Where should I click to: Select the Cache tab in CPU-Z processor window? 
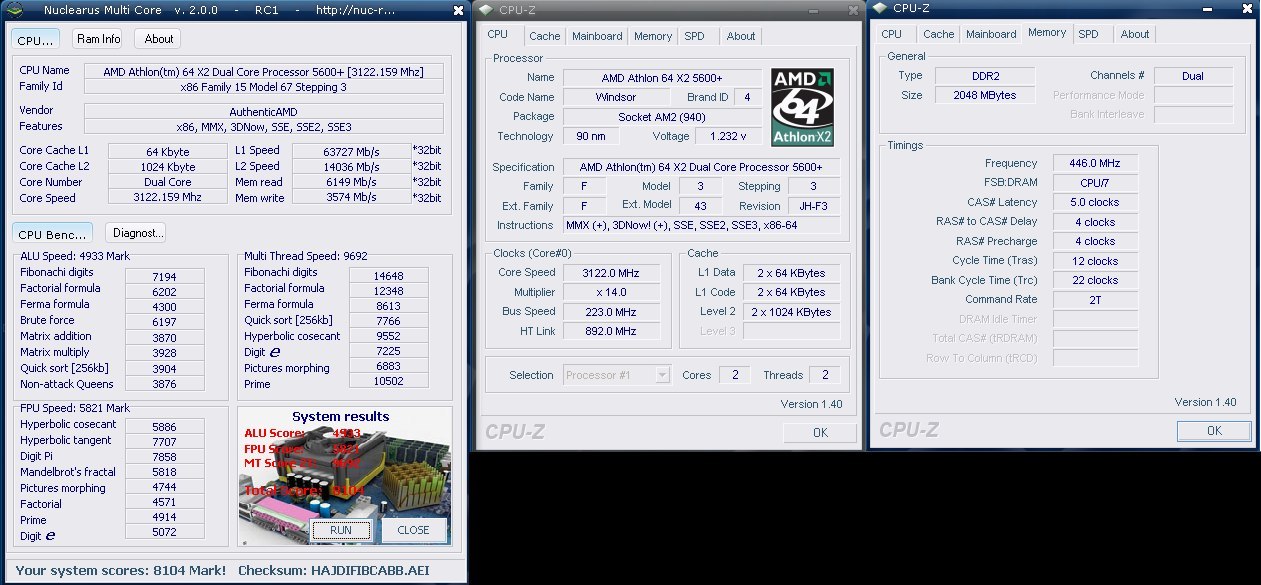(x=545, y=36)
